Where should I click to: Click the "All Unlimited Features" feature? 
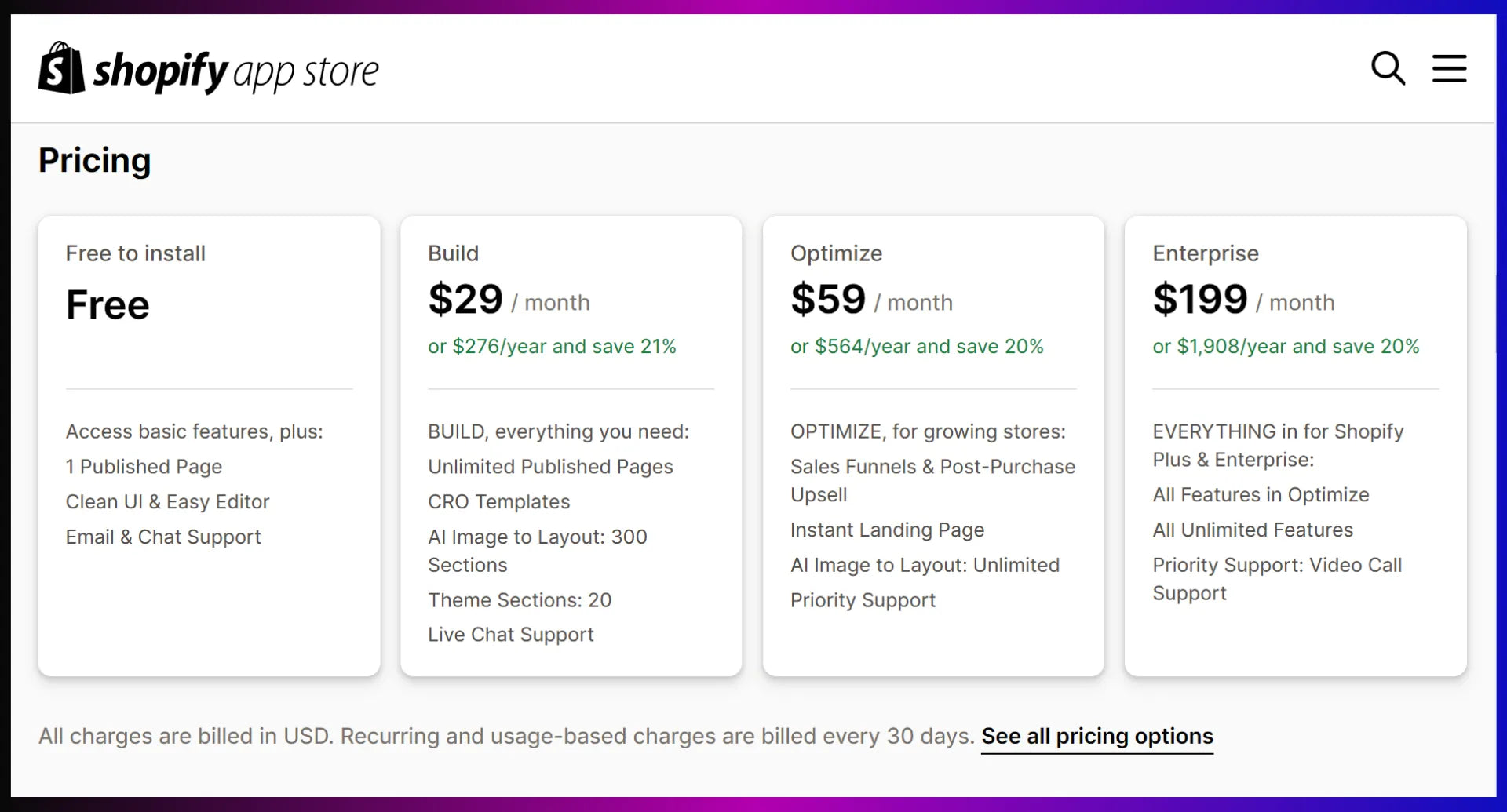tap(1253, 530)
